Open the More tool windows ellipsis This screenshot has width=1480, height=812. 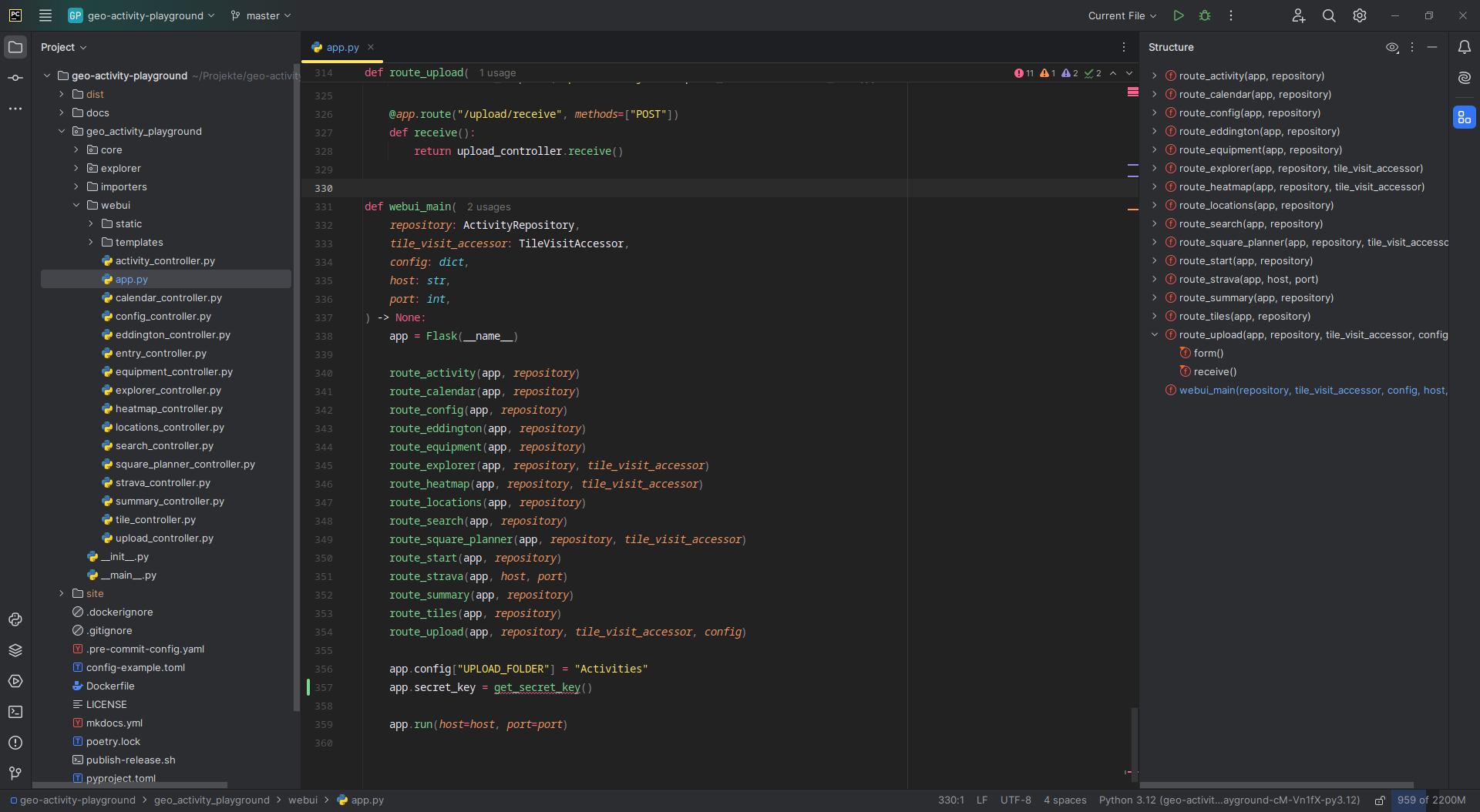click(x=15, y=109)
